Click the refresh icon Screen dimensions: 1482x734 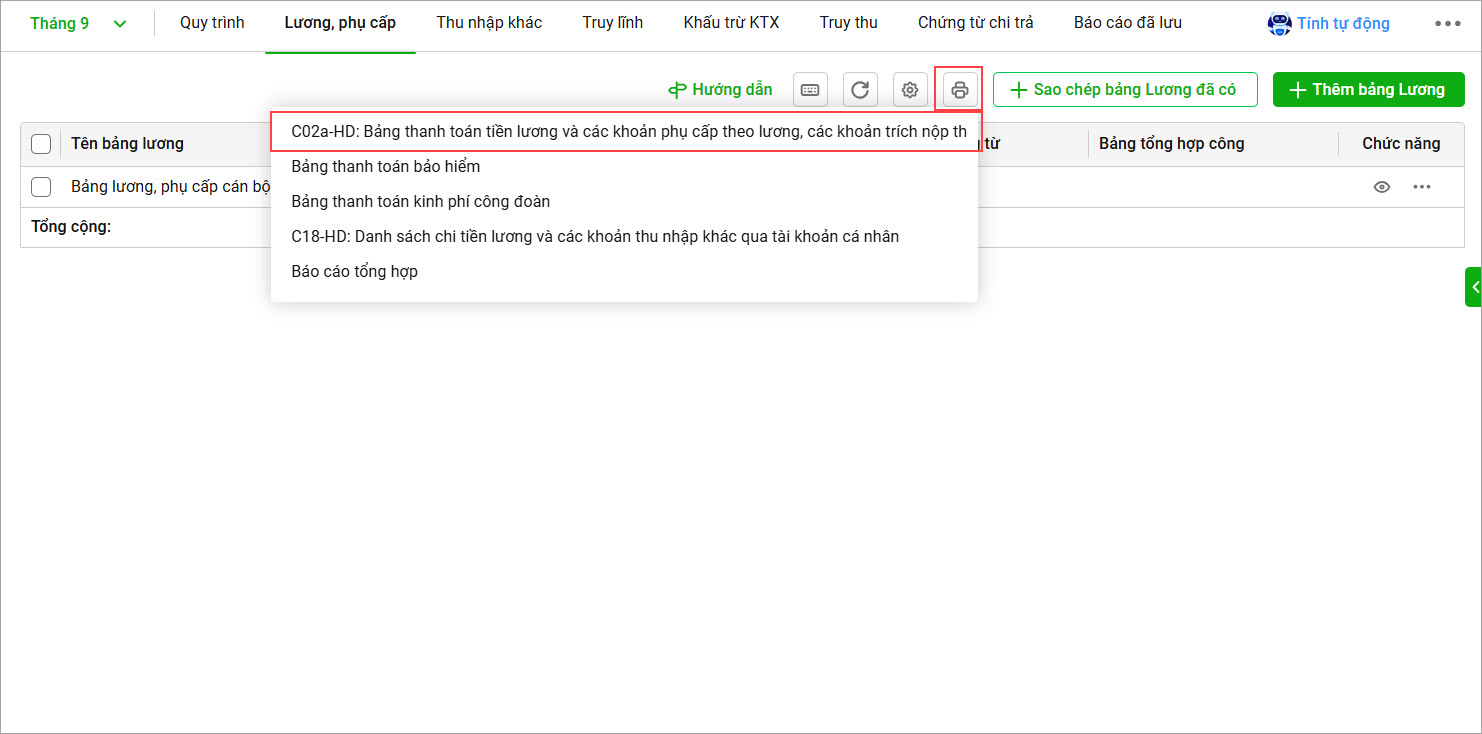click(859, 90)
